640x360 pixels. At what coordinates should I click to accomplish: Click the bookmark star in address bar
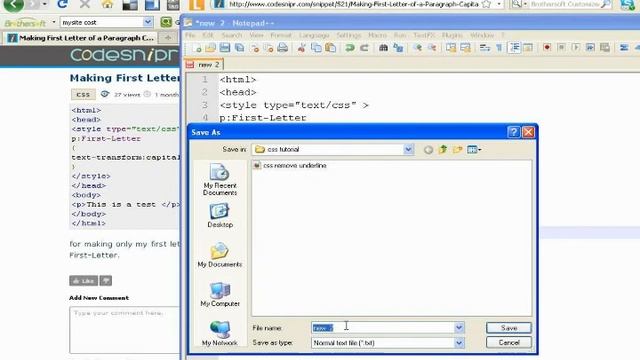[486, 4]
